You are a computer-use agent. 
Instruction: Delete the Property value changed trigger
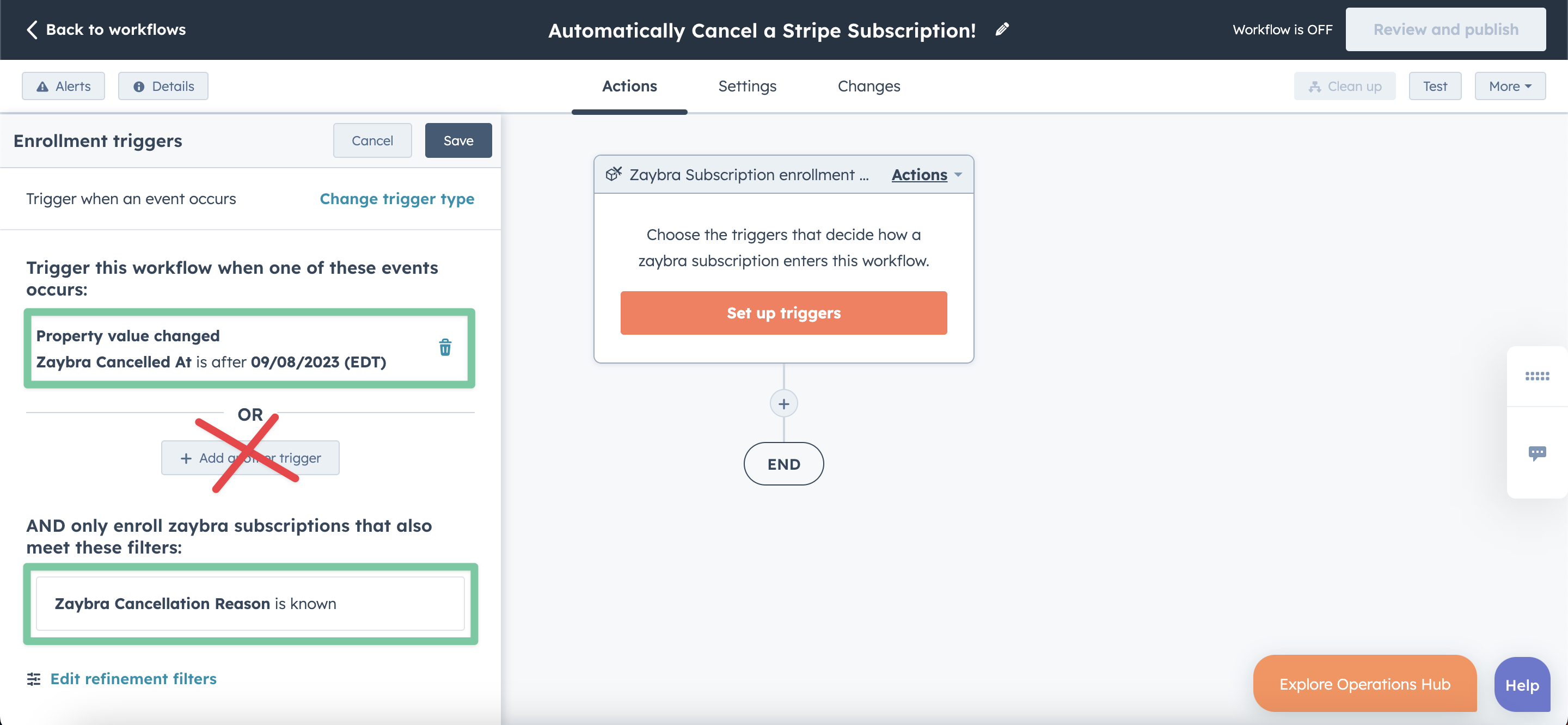[445, 348]
